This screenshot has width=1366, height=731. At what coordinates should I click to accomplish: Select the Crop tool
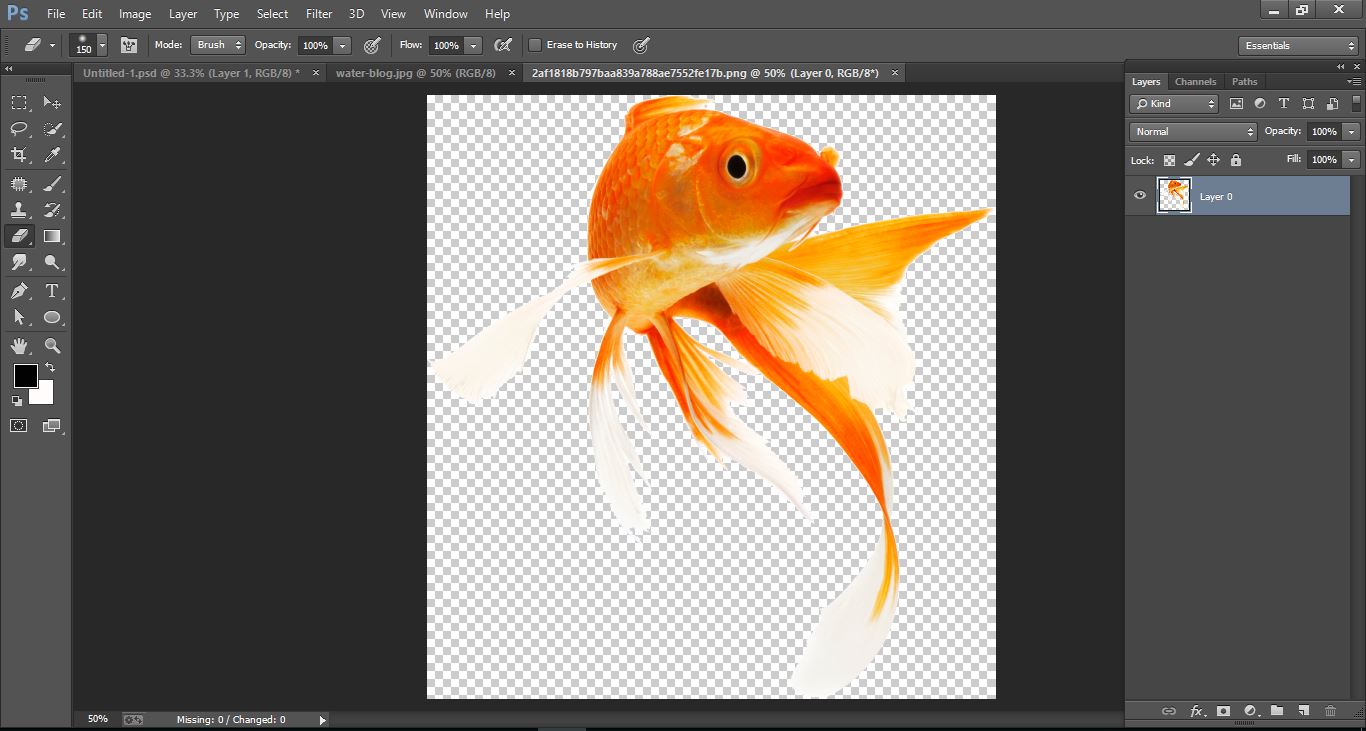[20, 156]
